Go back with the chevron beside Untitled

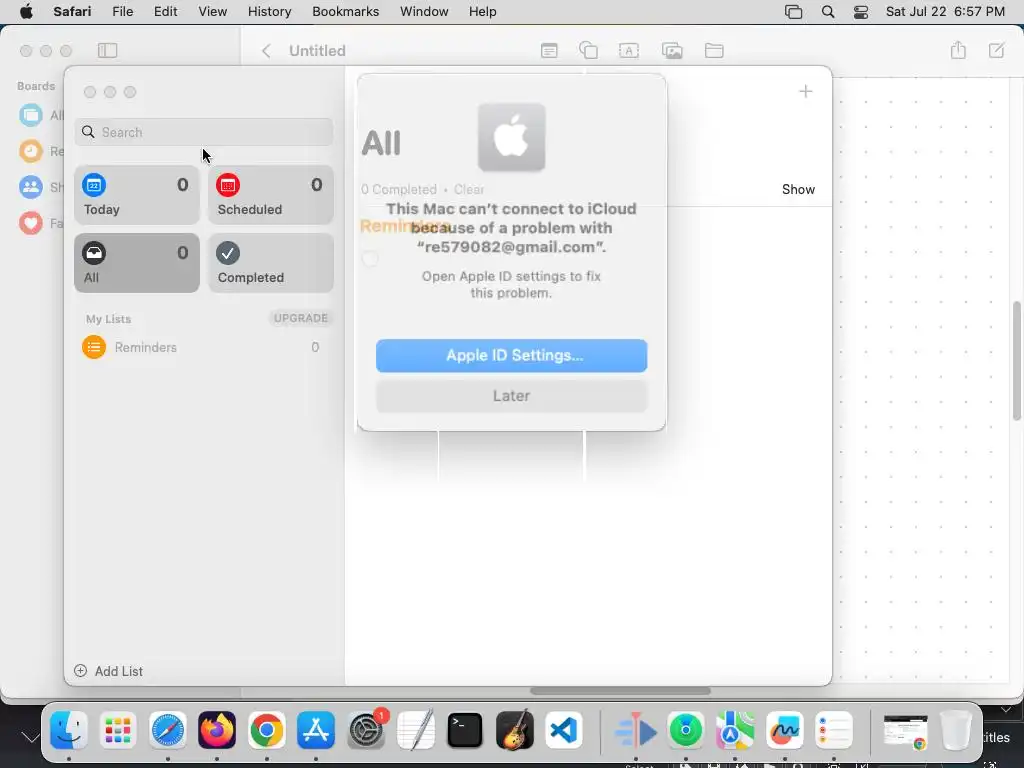[266, 51]
